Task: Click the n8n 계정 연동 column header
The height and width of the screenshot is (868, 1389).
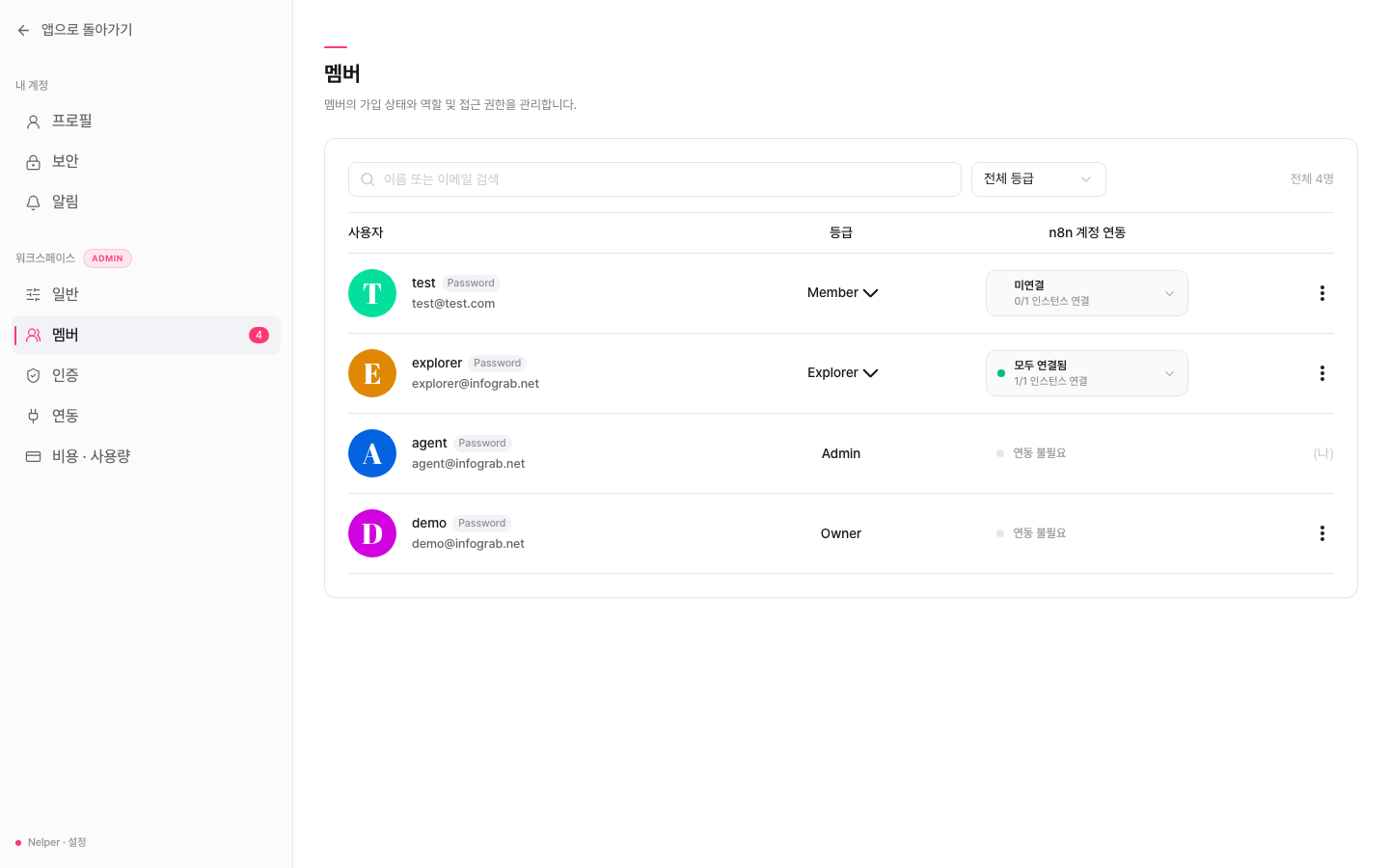Action: (1087, 233)
